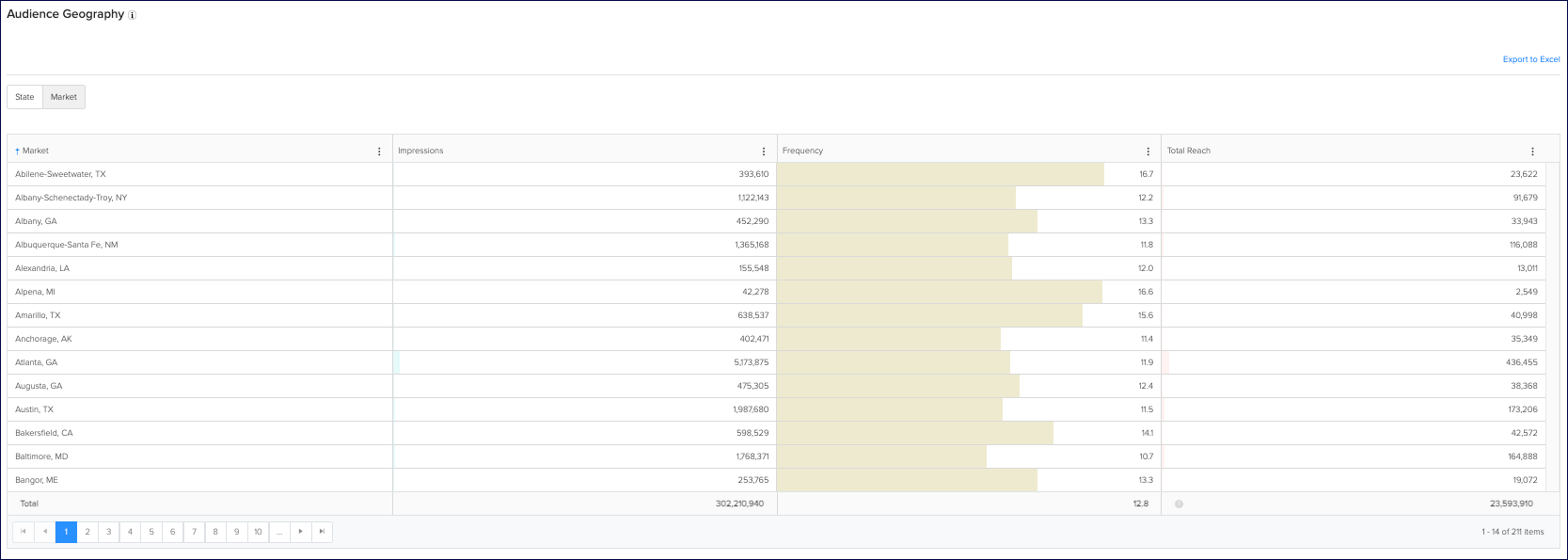Image resolution: width=1568 pixels, height=560 pixels.
Task: Select the Bangor, ME market
Action: coord(38,480)
